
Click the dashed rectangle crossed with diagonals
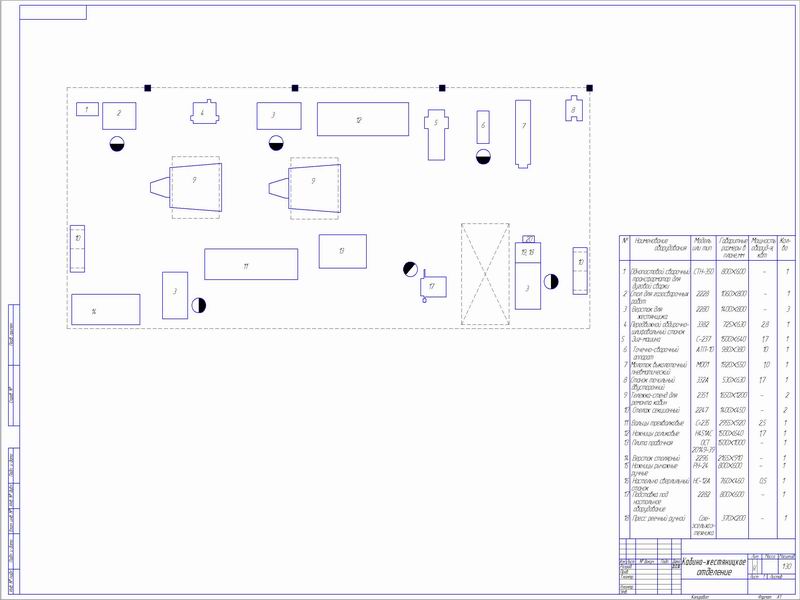point(485,273)
